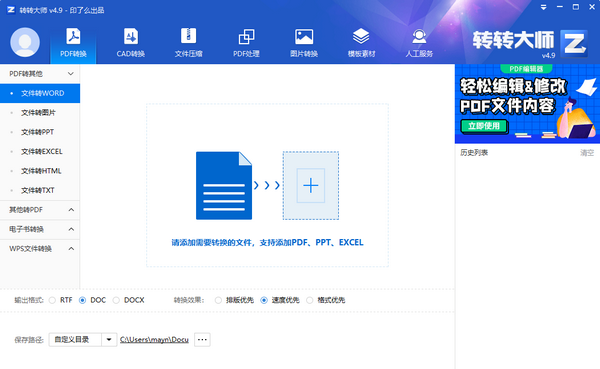This screenshot has width=600, height=369.
Task: Select DOCX output format
Action: coord(116,300)
